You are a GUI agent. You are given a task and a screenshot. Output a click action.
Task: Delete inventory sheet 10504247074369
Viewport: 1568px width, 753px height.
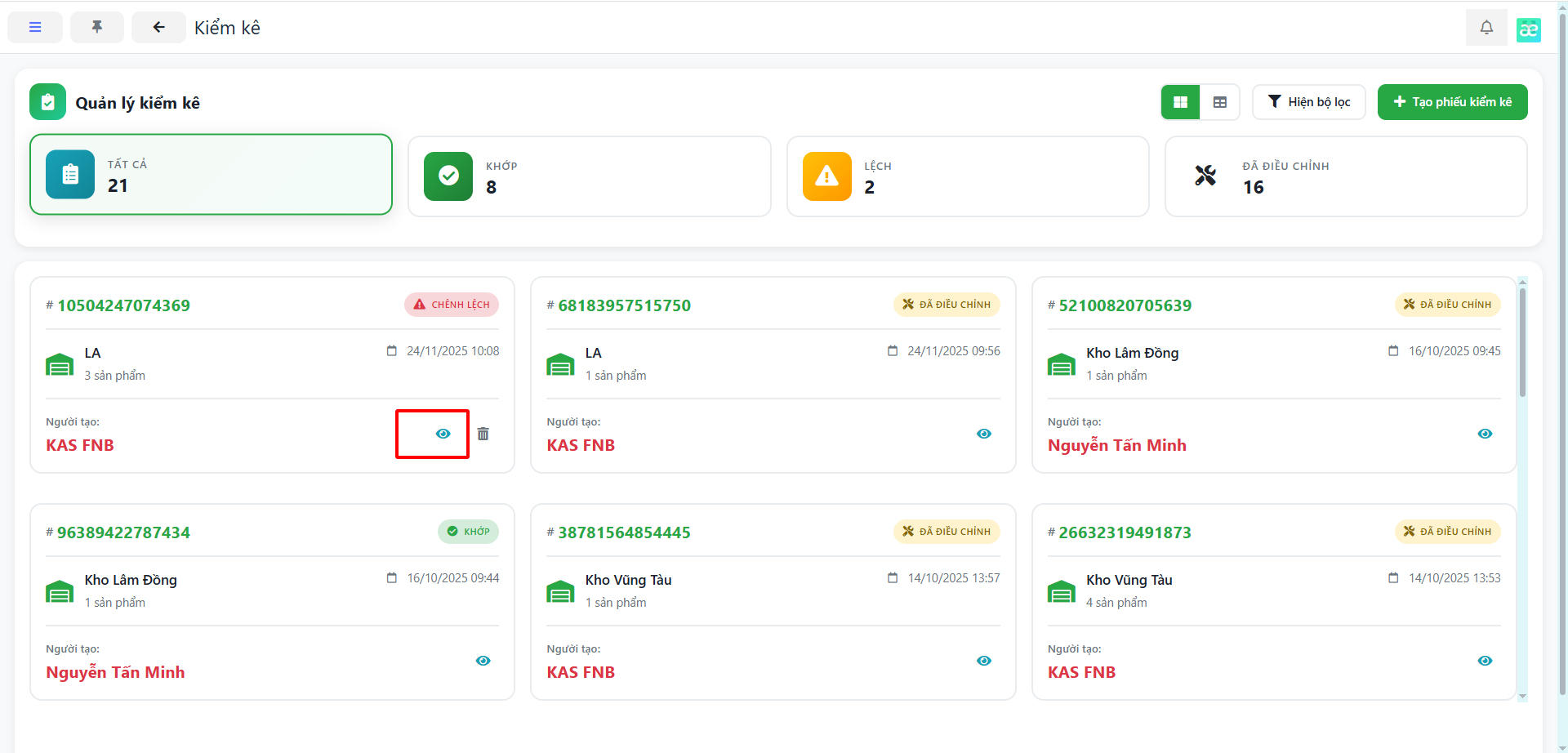tap(483, 434)
